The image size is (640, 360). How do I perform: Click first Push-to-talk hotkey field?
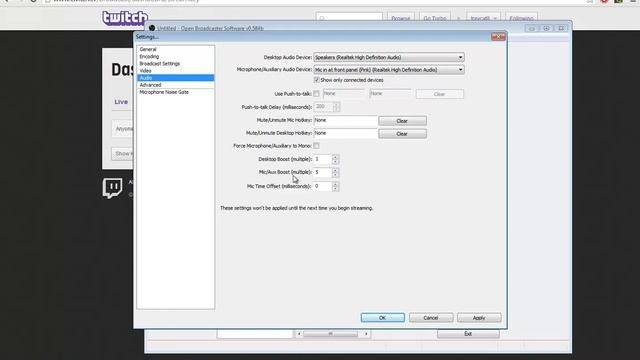pyautogui.click(x=344, y=94)
